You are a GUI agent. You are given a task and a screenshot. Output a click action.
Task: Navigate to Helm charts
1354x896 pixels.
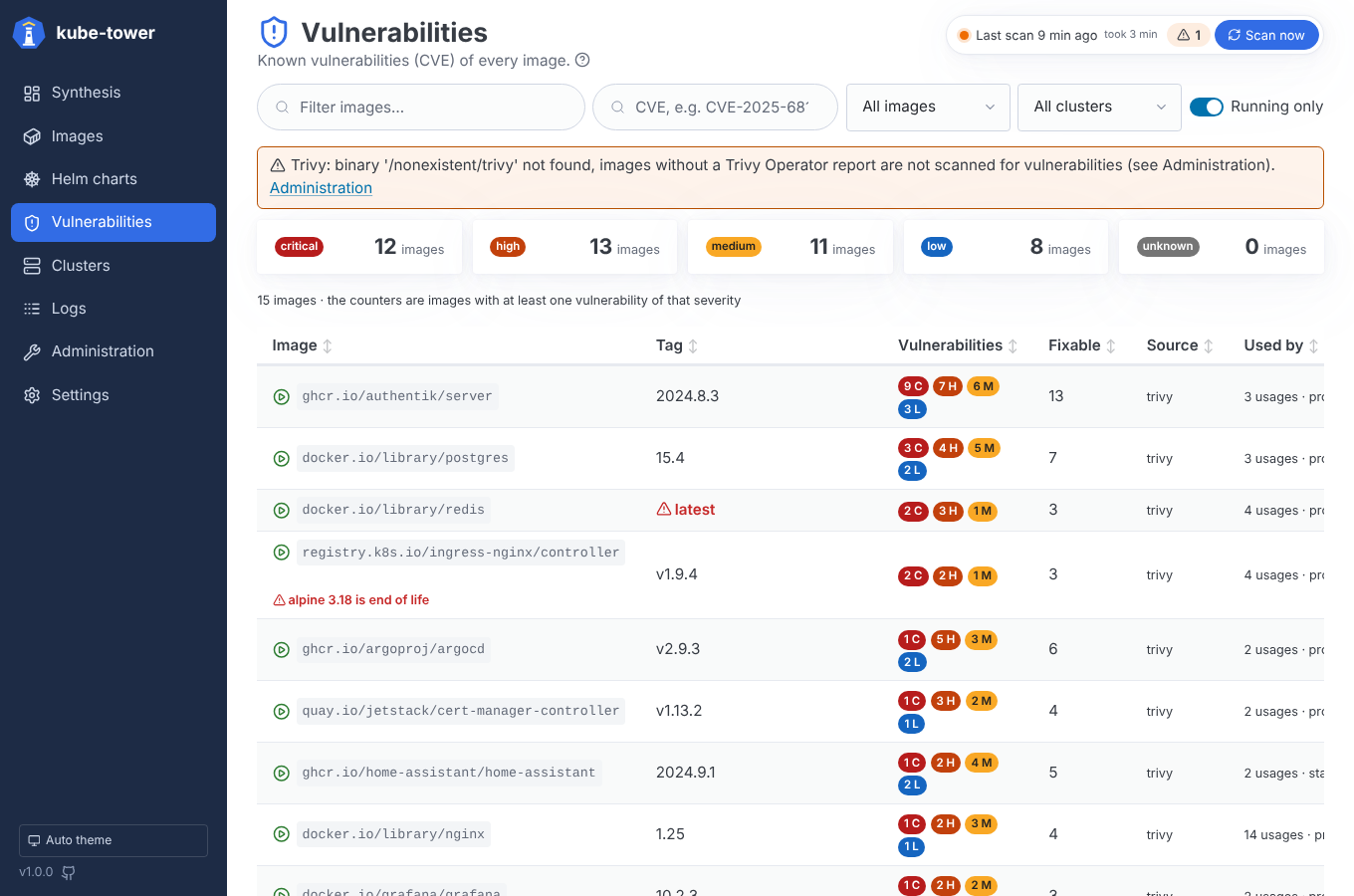113,179
